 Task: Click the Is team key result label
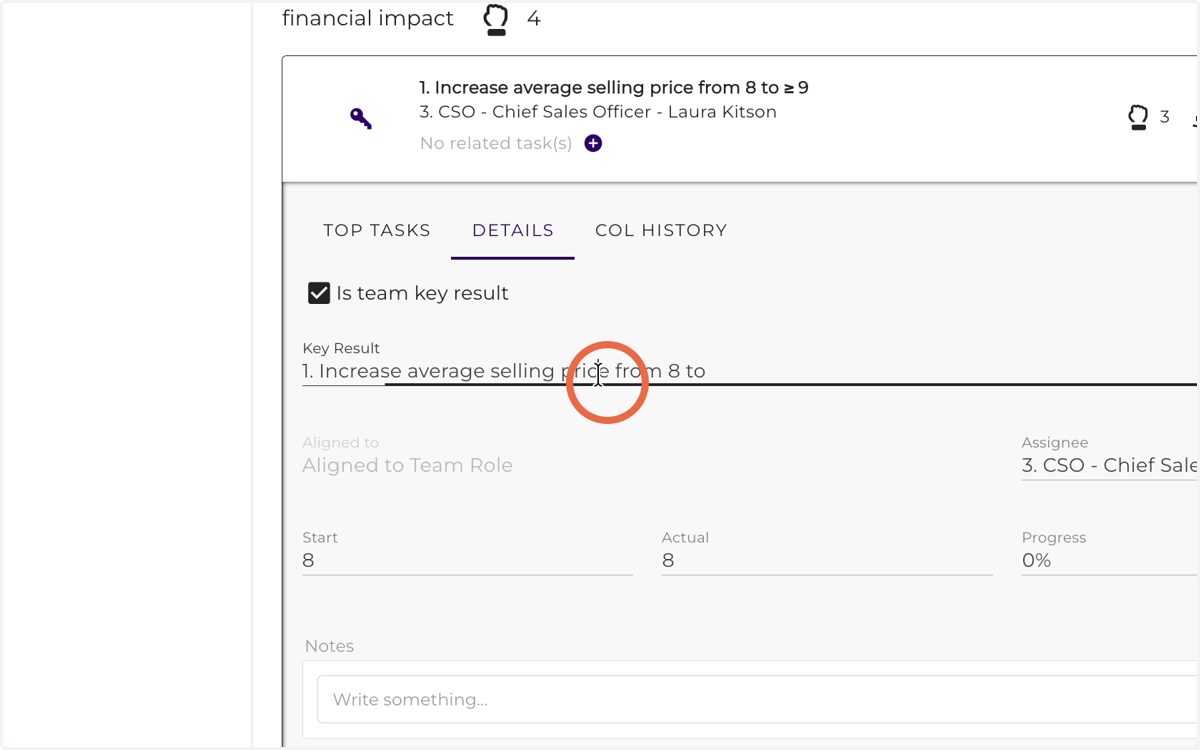pos(422,293)
